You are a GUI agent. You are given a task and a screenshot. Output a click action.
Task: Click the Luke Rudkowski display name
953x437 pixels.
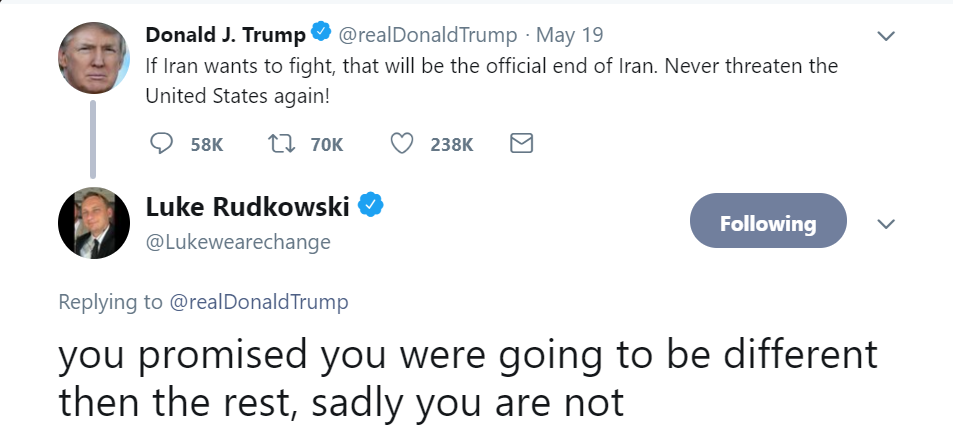coord(248,207)
